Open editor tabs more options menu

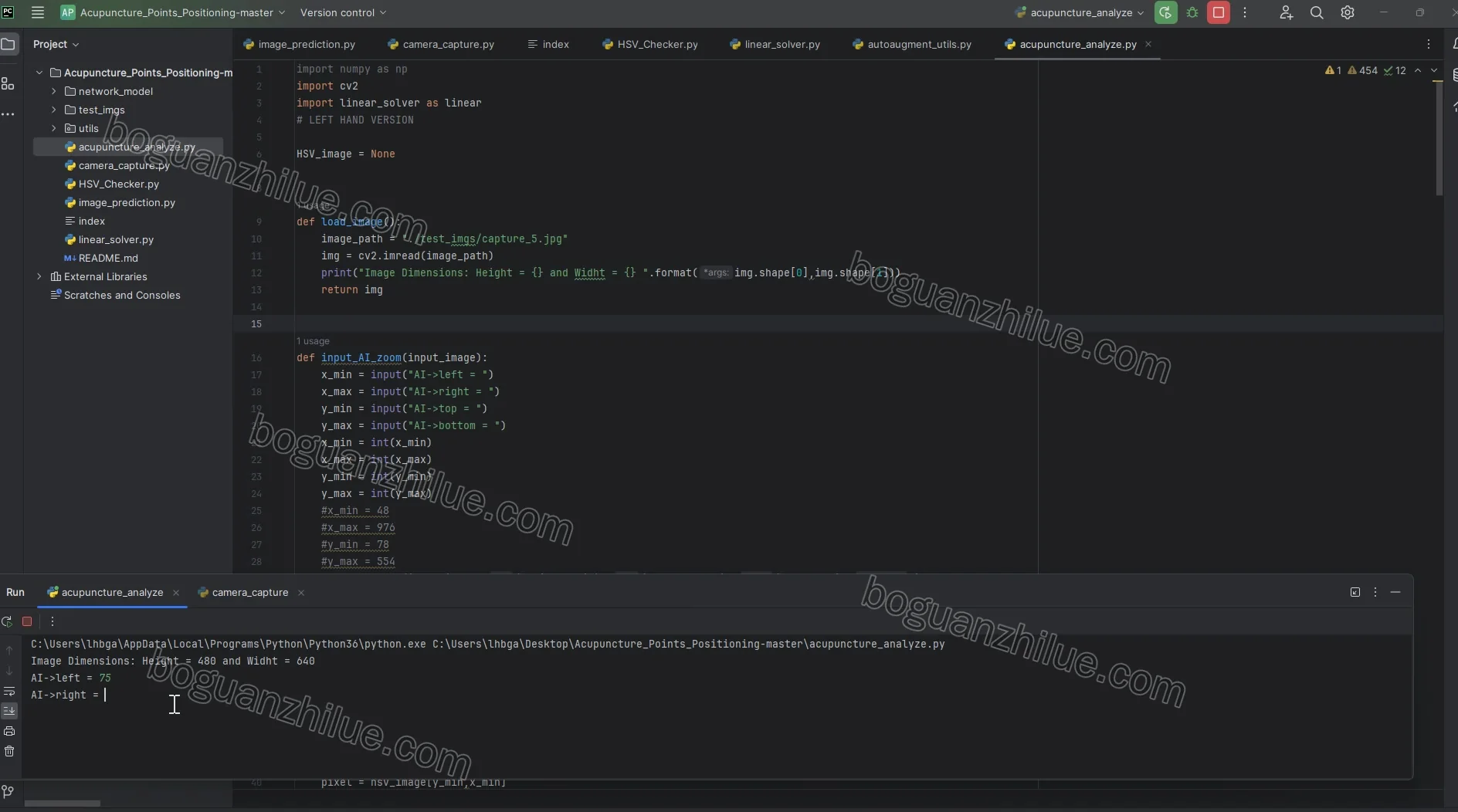click(x=1429, y=44)
